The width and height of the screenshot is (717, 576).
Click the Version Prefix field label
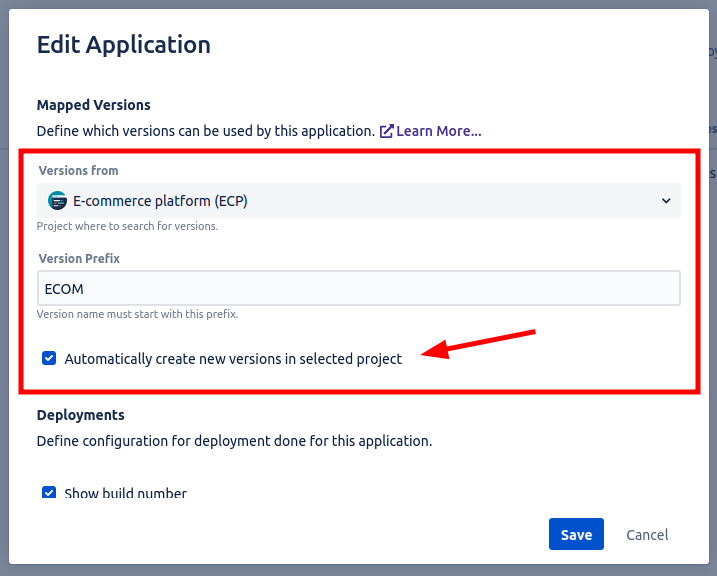(79, 258)
